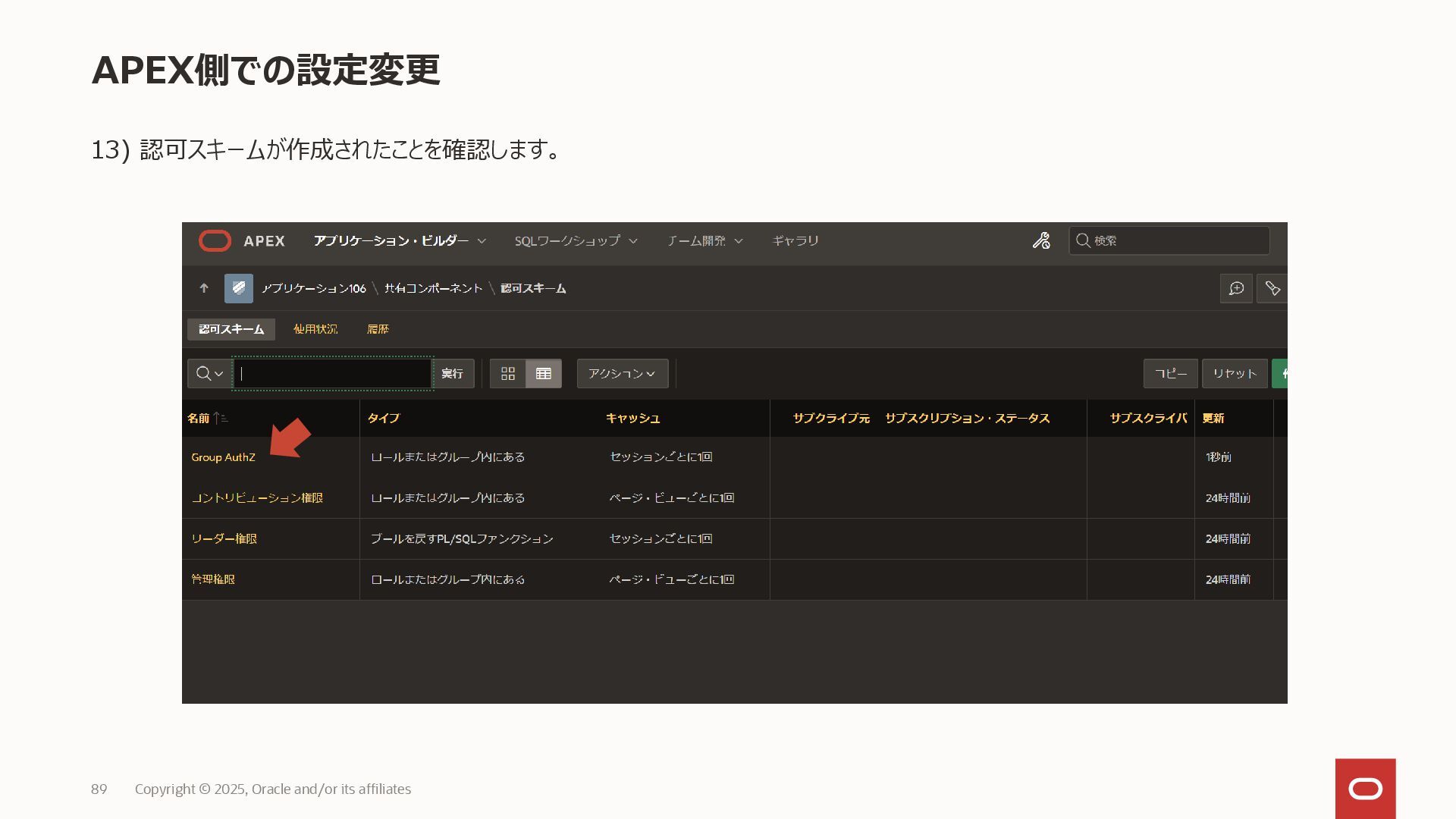Click the ページ・ビューごとに1回 cell in the 管理権限 row

[672, 579]
